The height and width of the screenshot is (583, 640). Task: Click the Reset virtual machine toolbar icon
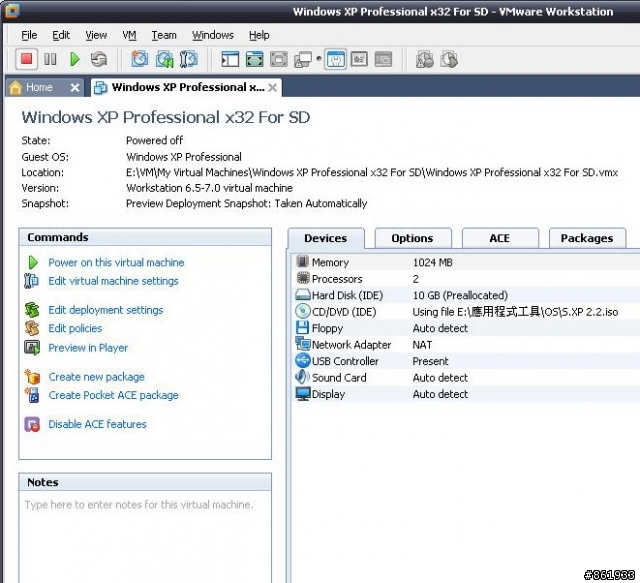pos(99,59)
